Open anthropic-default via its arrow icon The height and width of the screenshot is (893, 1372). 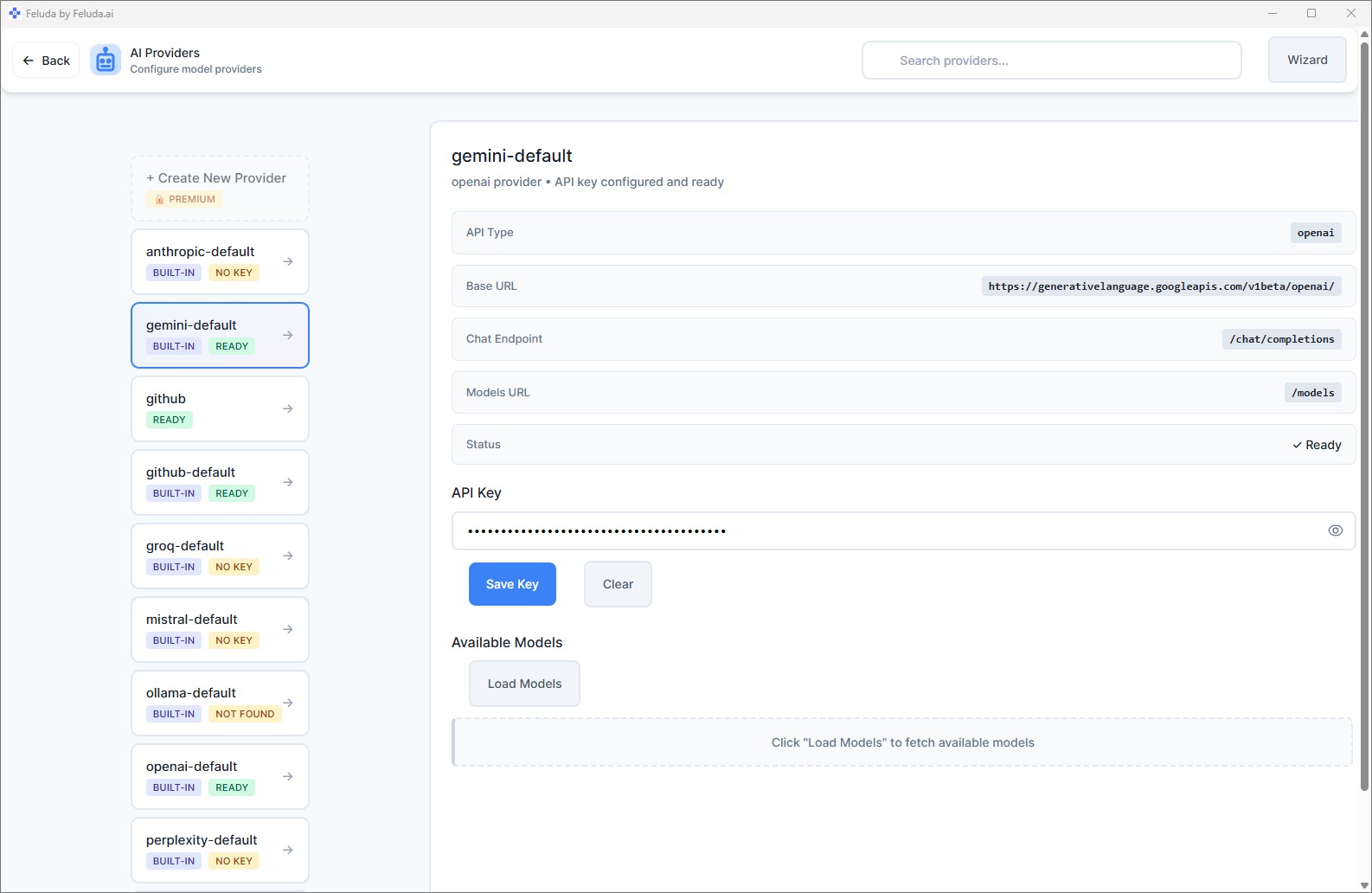click(x=288, y=261)
